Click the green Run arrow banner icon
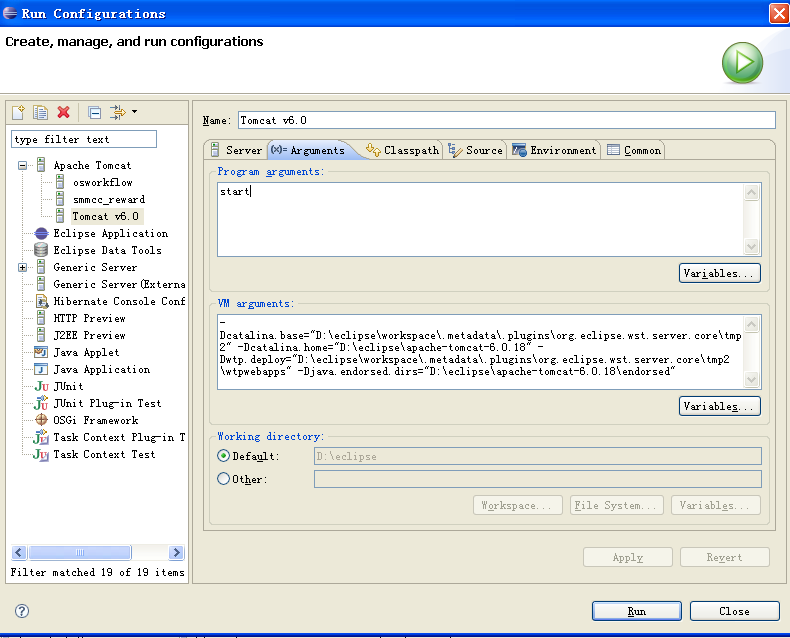Screen dimensions: 790x638 coord(742,62)
